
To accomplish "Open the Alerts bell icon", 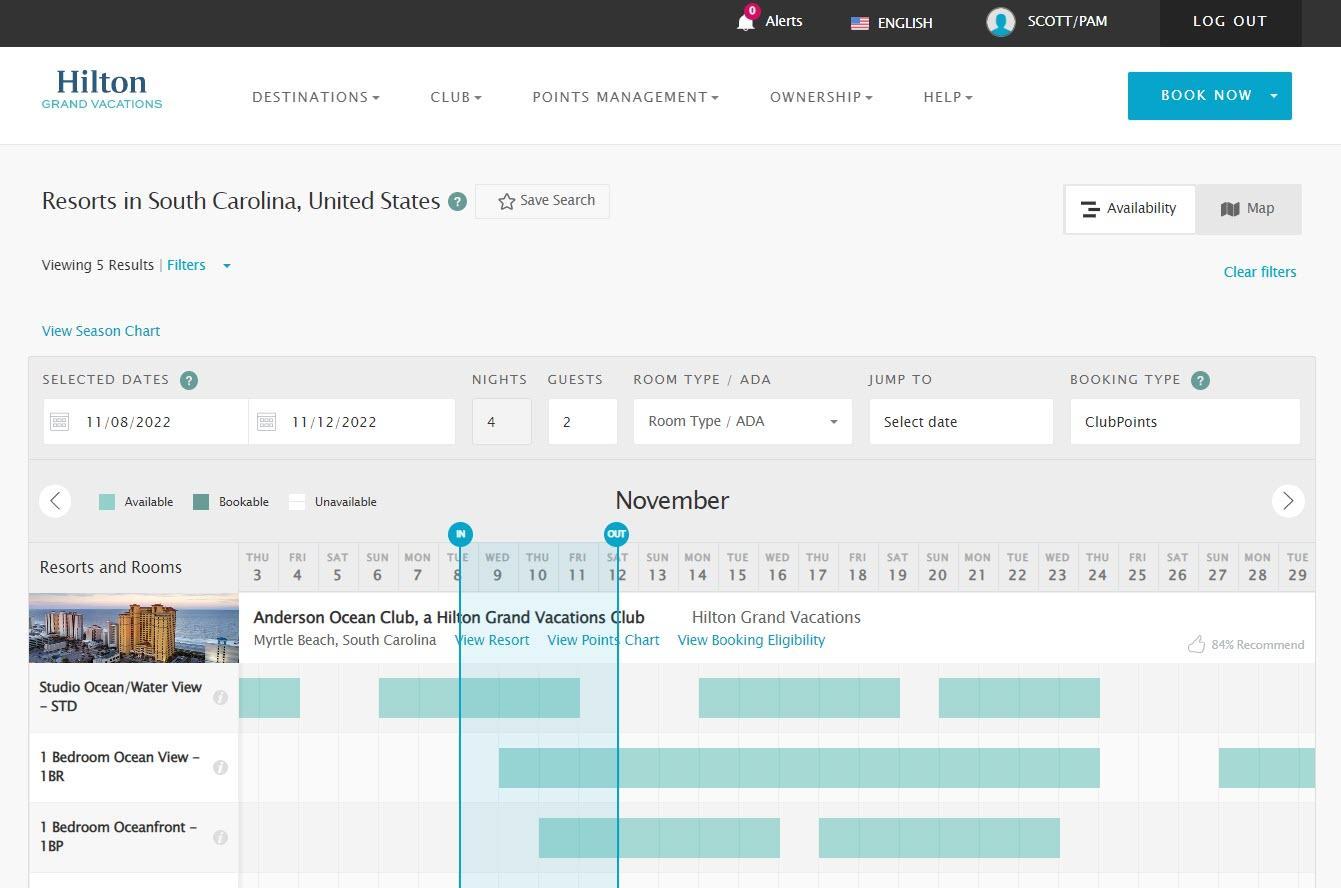I will click(746, 21).
